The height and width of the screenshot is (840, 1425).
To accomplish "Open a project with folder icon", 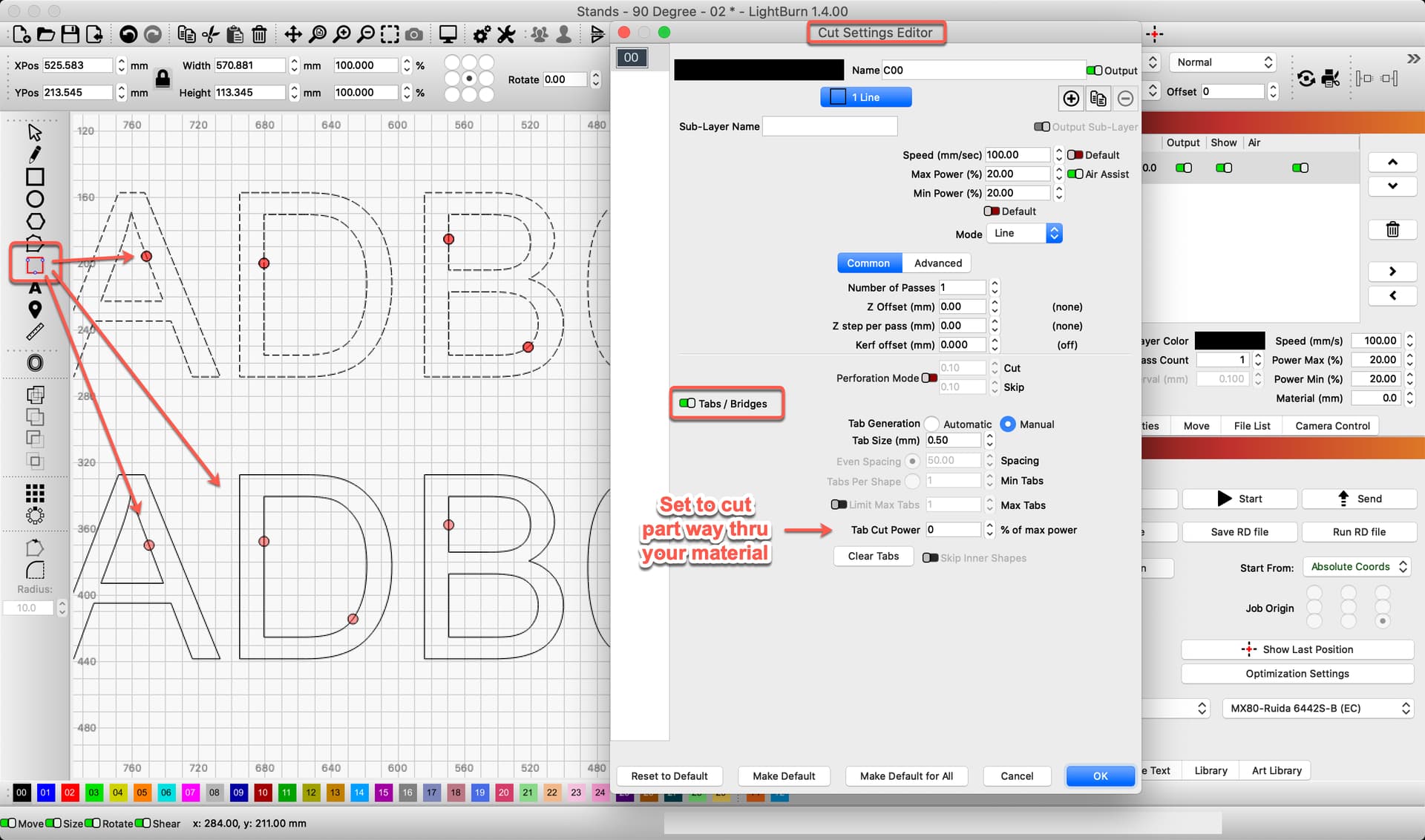I will (x=46, y=34).
